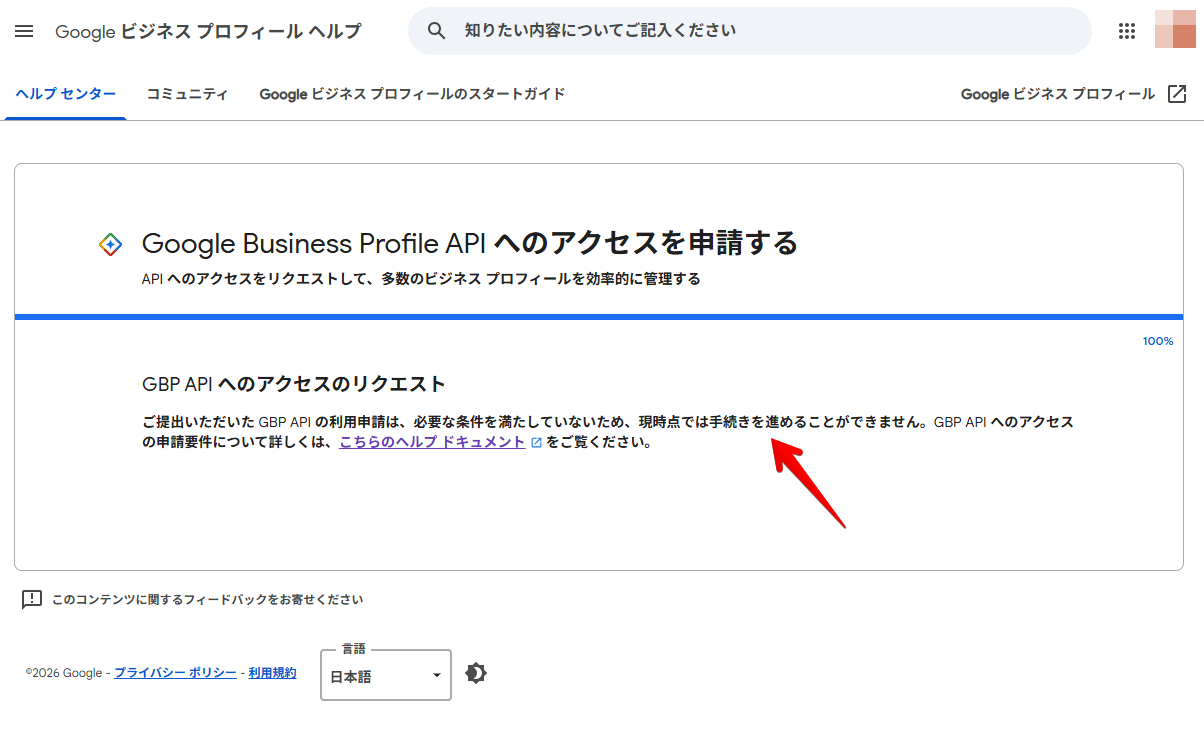Click external link icon beside Google ビジネス プロフィール
1204x738 pixels.
coord(1177,94)
